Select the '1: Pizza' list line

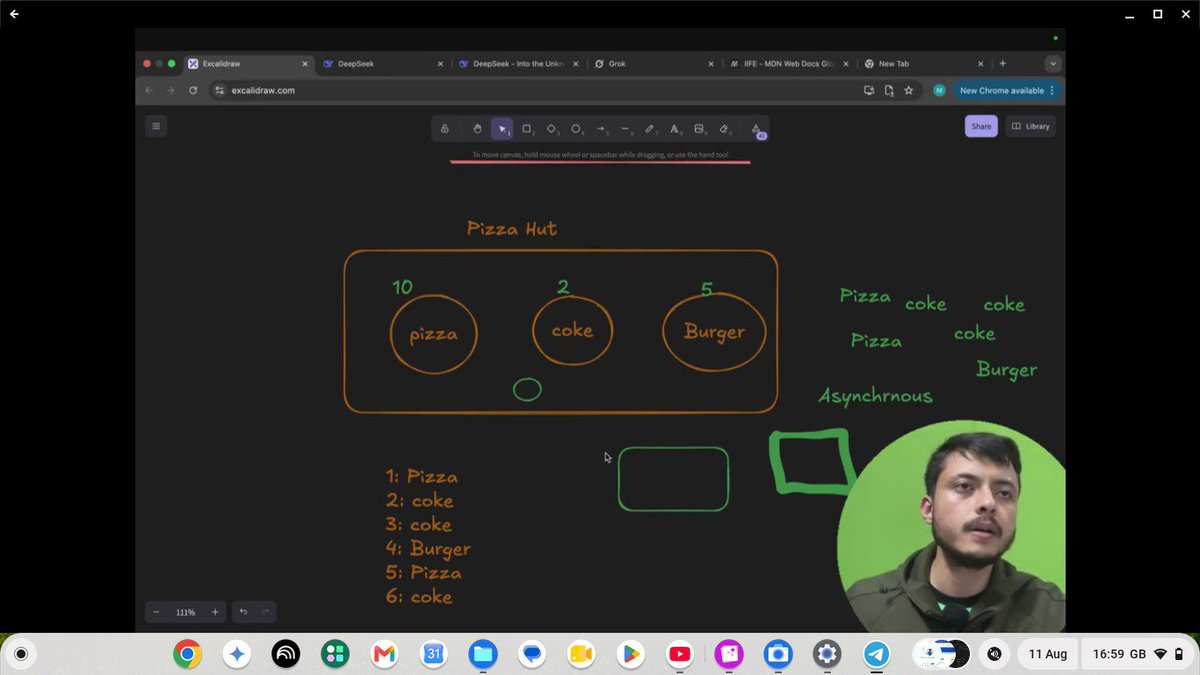(422, 476)
